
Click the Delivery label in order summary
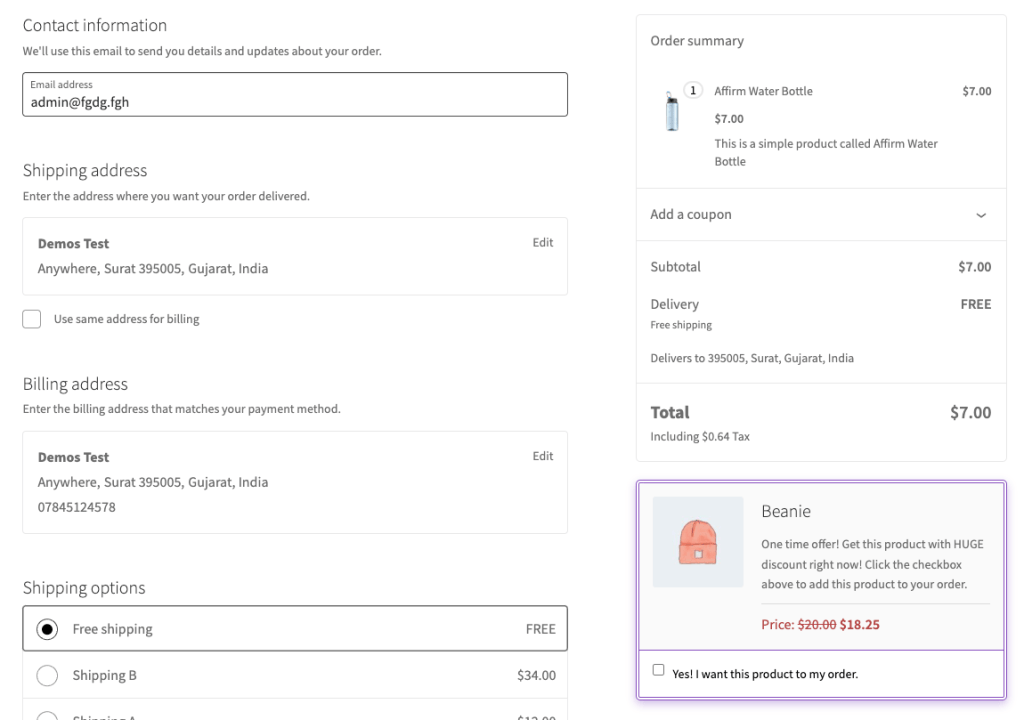[x=675, y=304]
